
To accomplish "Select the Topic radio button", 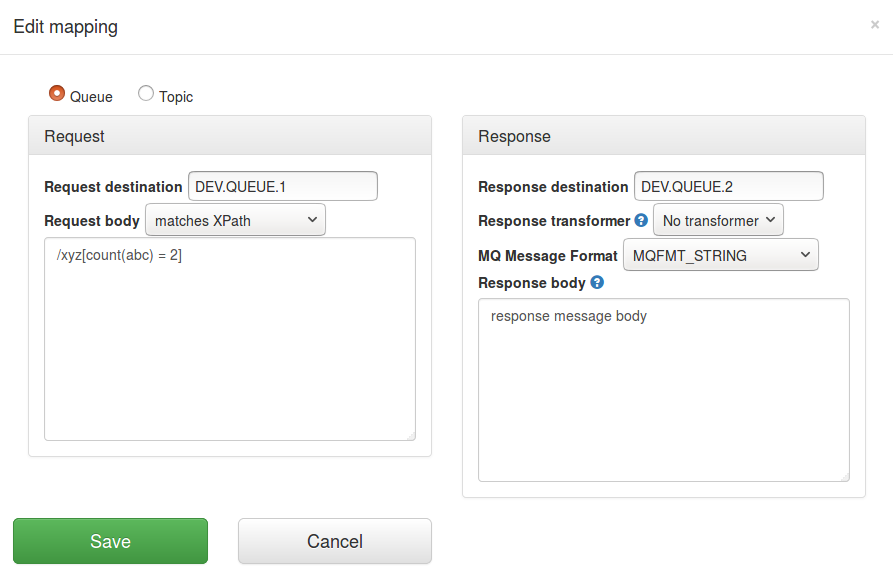I will (x=145, y=93).
